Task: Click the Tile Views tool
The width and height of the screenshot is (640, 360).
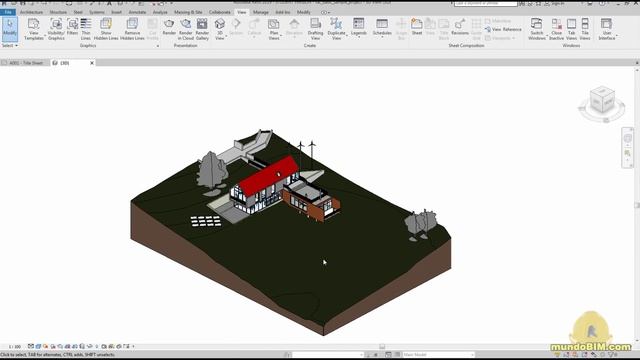Action: (585, 29)
